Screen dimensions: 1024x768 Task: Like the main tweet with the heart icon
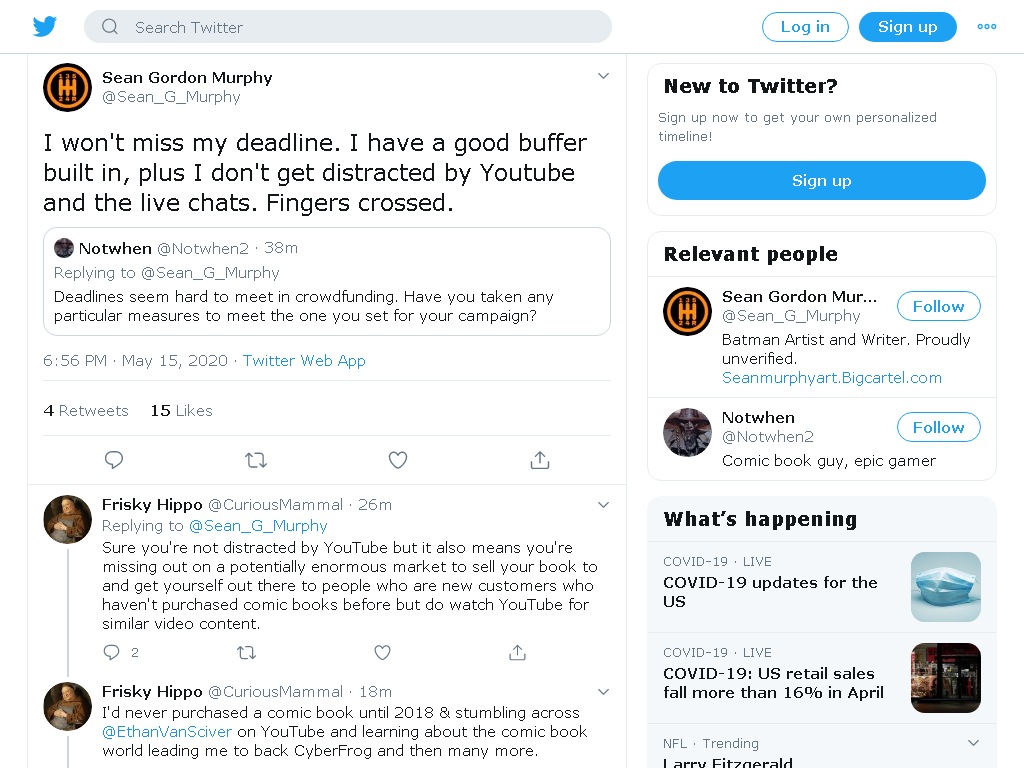click(x=398, y=460)
